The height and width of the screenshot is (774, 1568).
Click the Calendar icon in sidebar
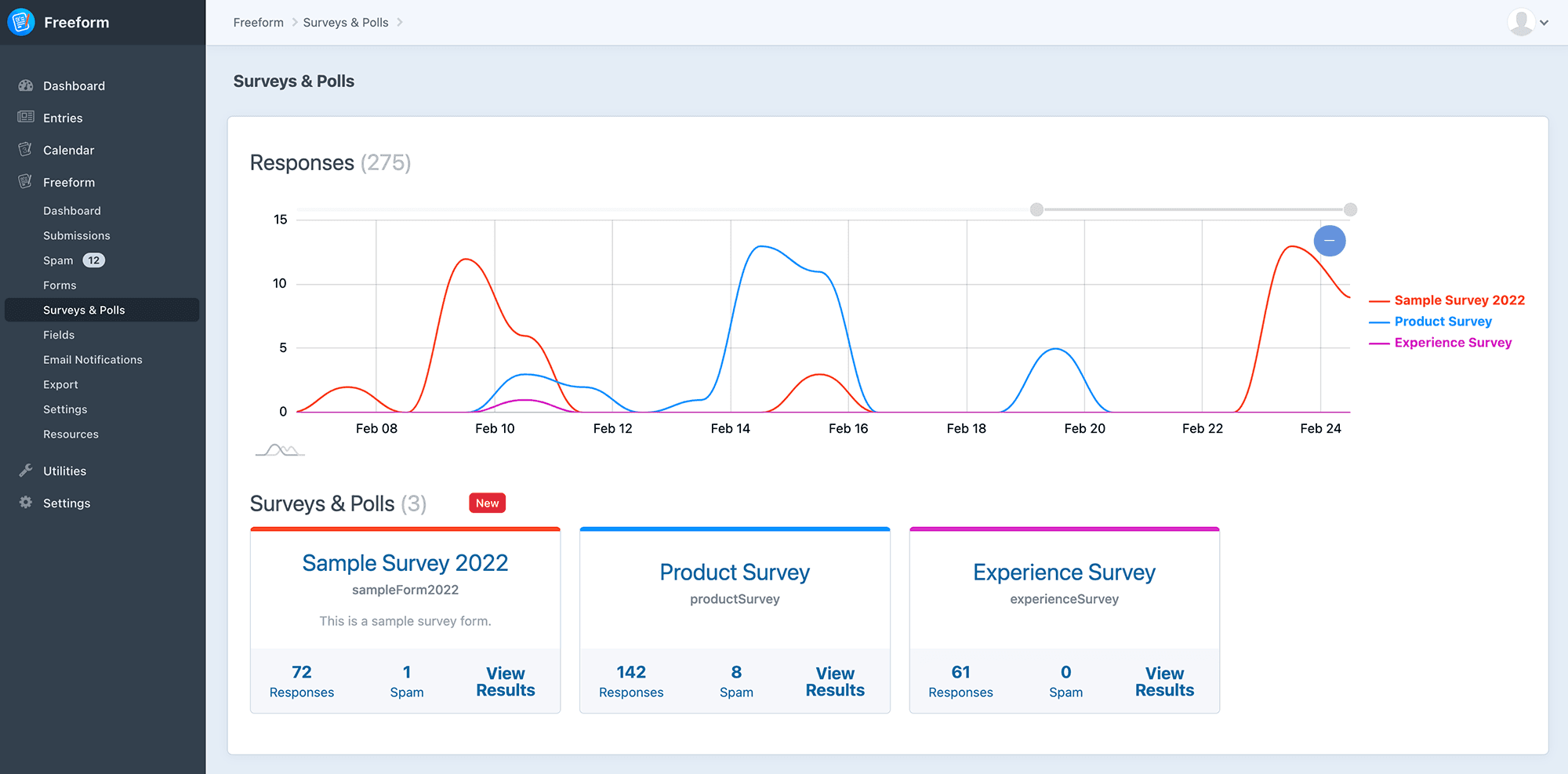[26, 150]
